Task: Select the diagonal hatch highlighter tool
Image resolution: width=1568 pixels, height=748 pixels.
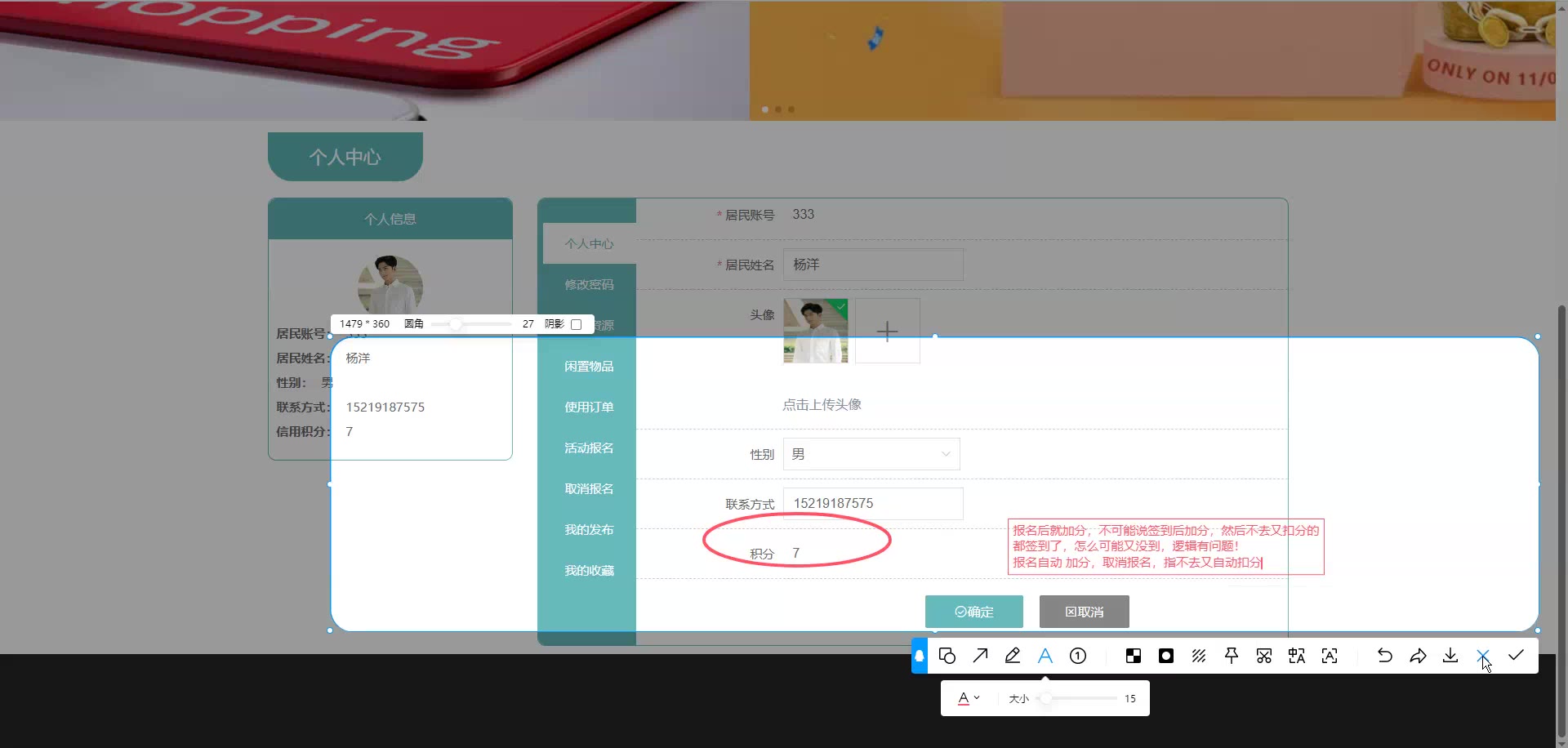Action: (x=1199, y=656)
